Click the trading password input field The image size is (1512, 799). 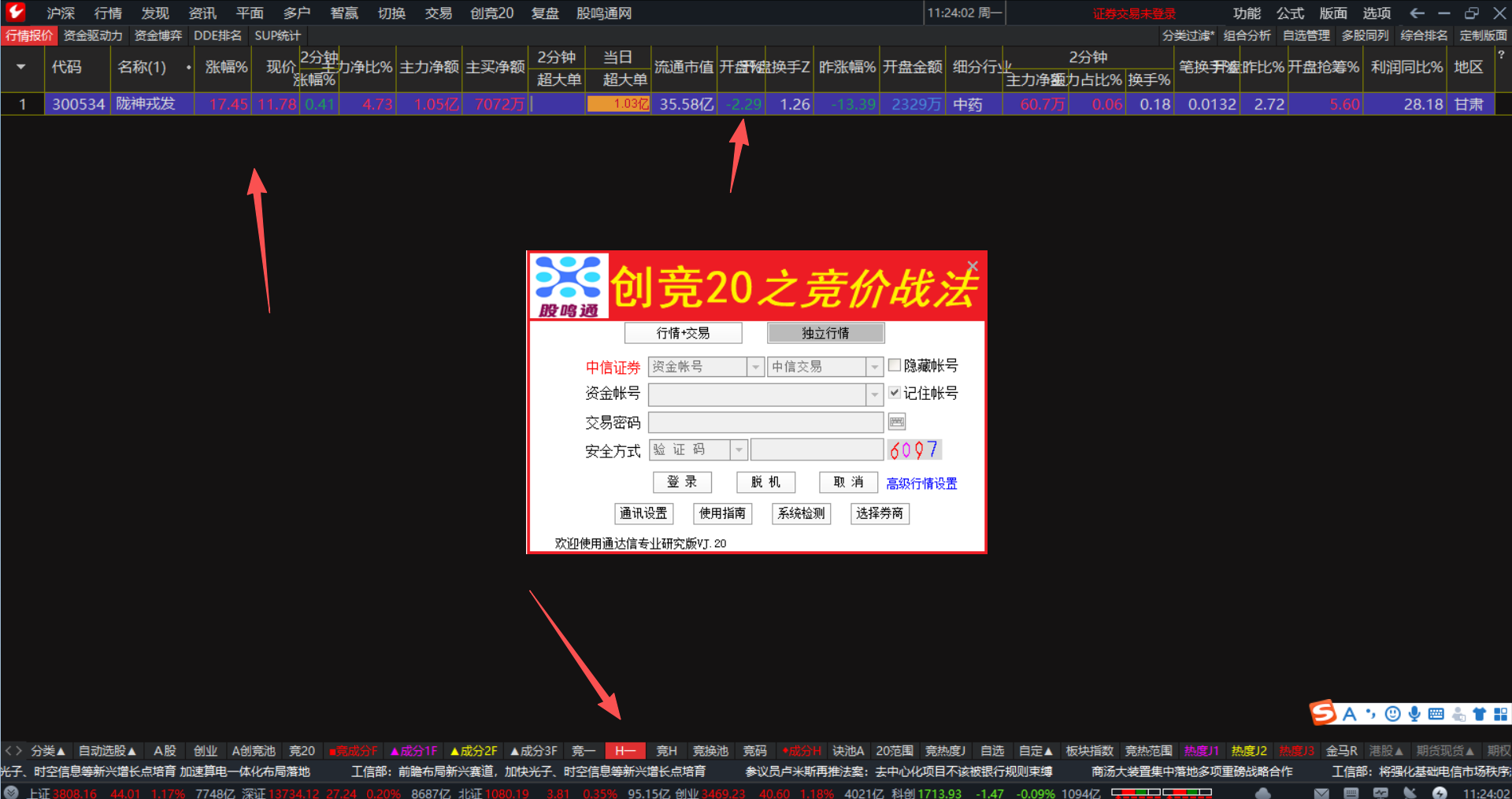coord(765,422)
